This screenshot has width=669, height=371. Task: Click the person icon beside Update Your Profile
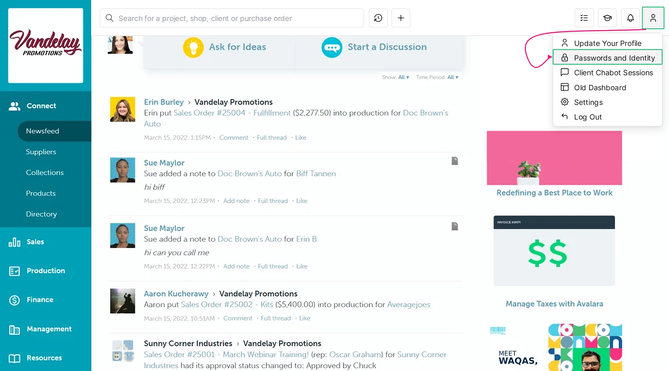(564, 43)
